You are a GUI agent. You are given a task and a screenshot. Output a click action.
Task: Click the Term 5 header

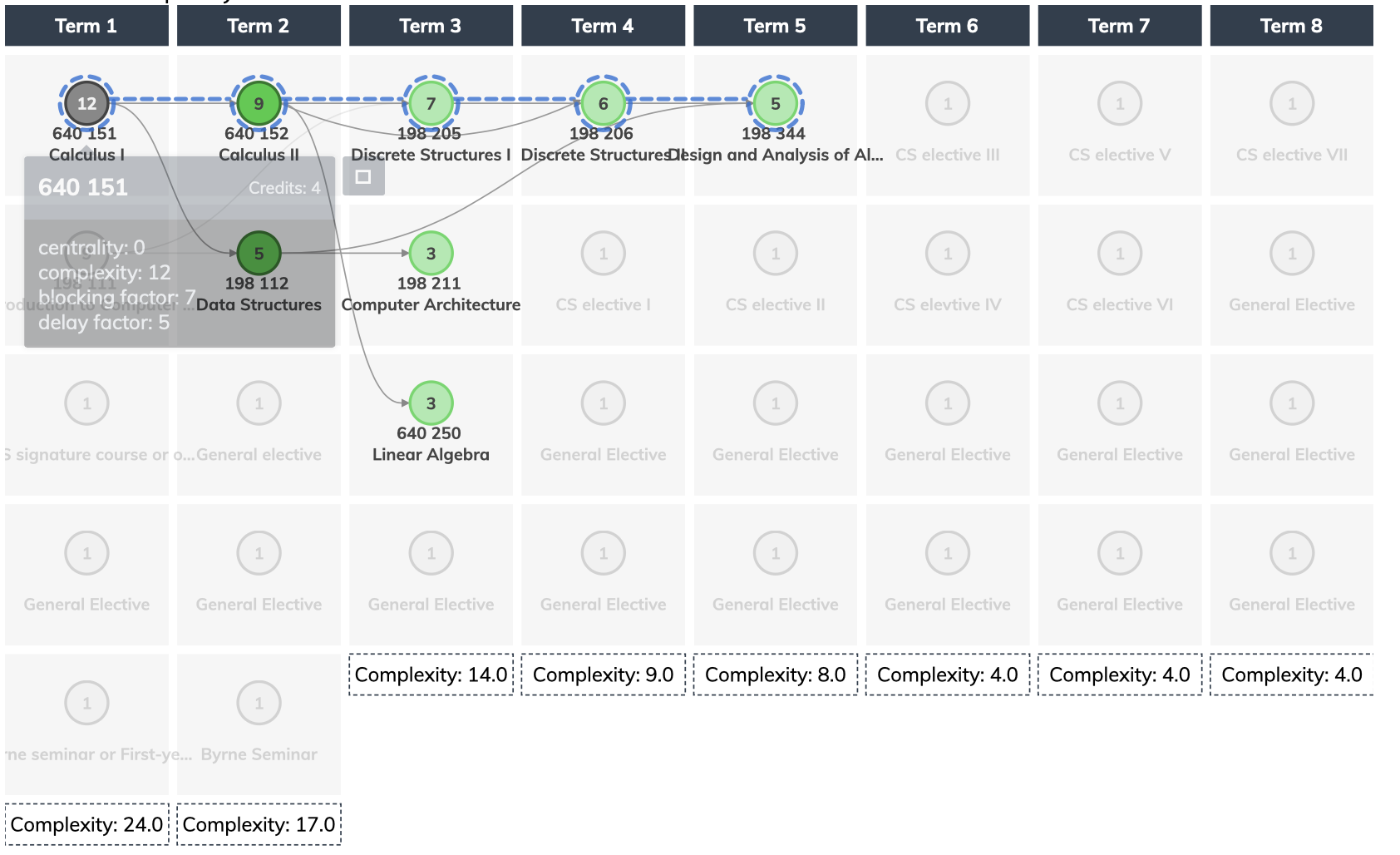pos(775,26)
